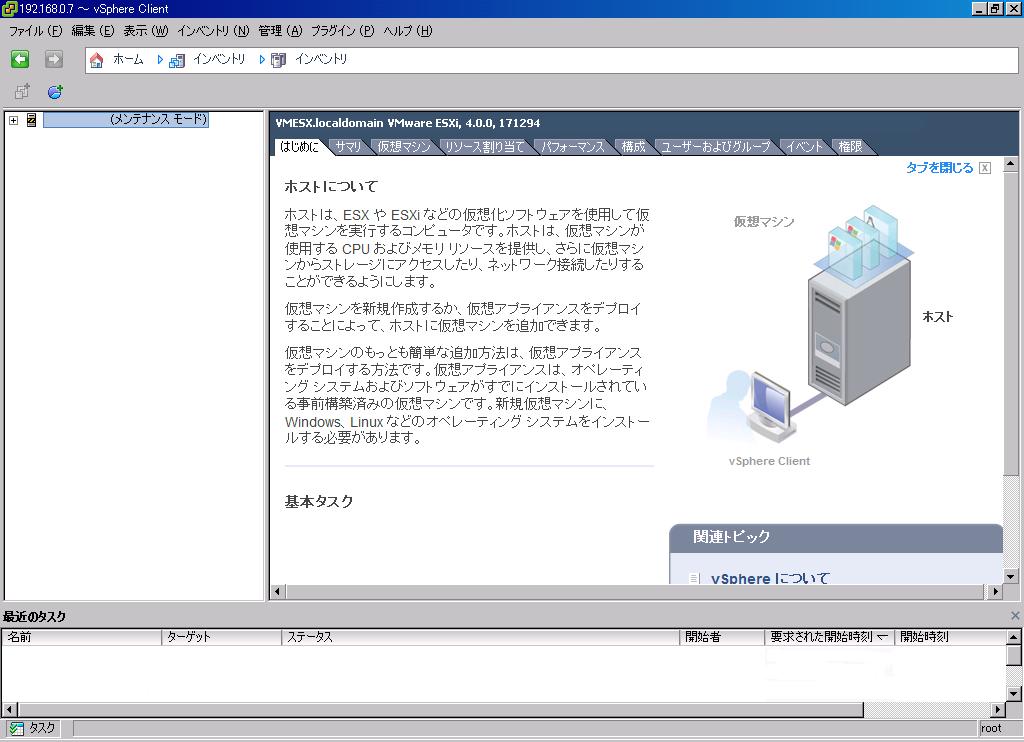The width and height of the screenshot is (1024, 742).
Task: Click the recent tasks scroll-left arrow
Action: click(9, 709)
